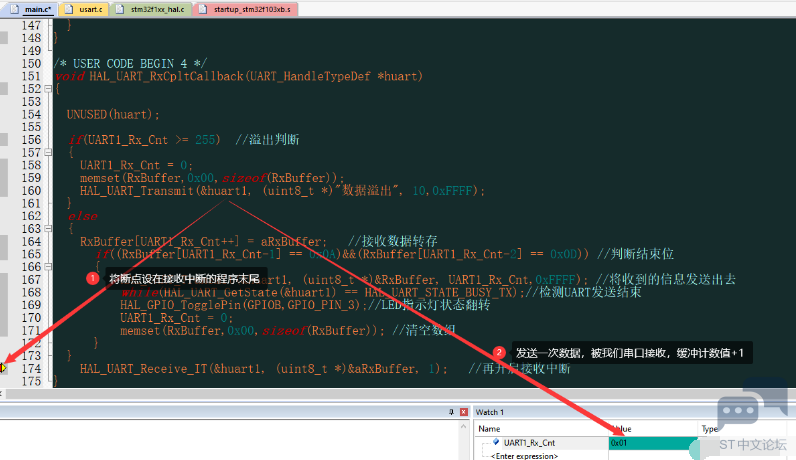The width and height of the screenshot is (796, 460).
Task: Click the UART1_Rx_Cnt = 0; on line 170
Action: [x=176, y=318]
